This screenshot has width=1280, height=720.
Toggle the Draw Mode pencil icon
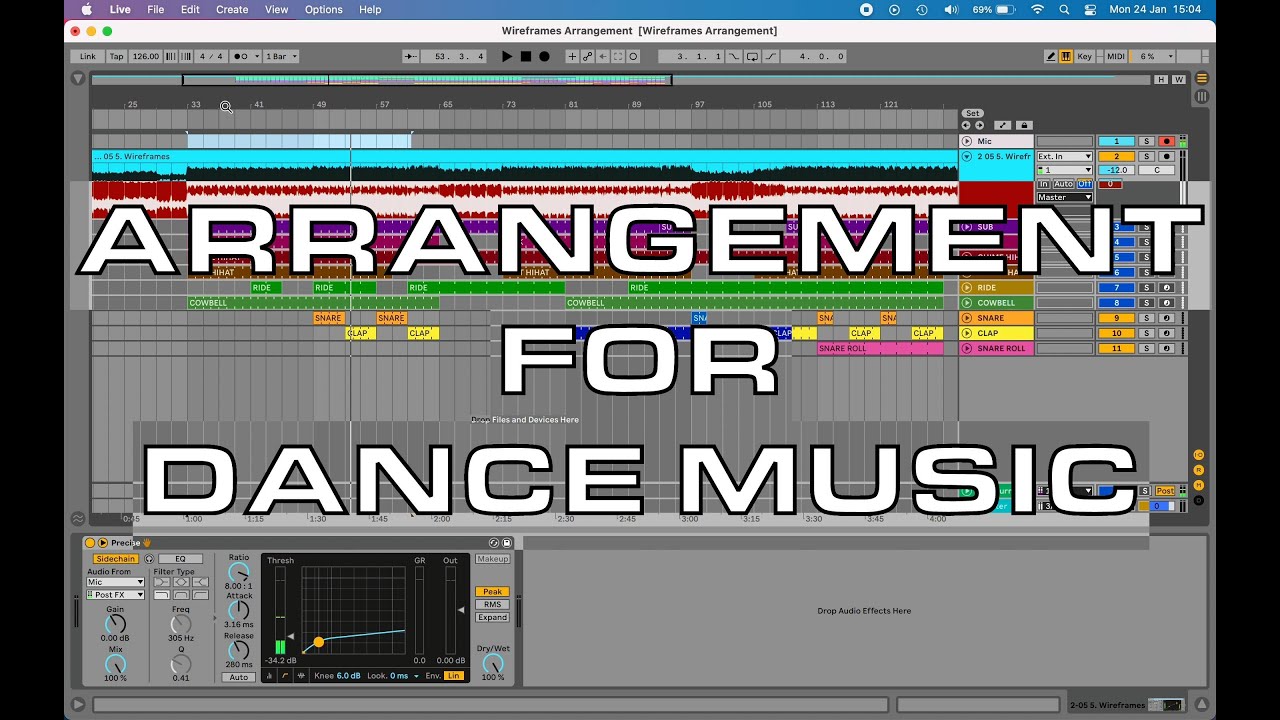(x=1051, y=57)
